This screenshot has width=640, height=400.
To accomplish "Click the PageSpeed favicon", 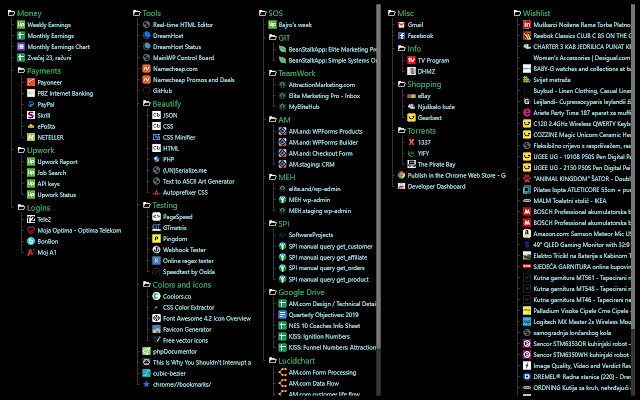I will (156, 217).
